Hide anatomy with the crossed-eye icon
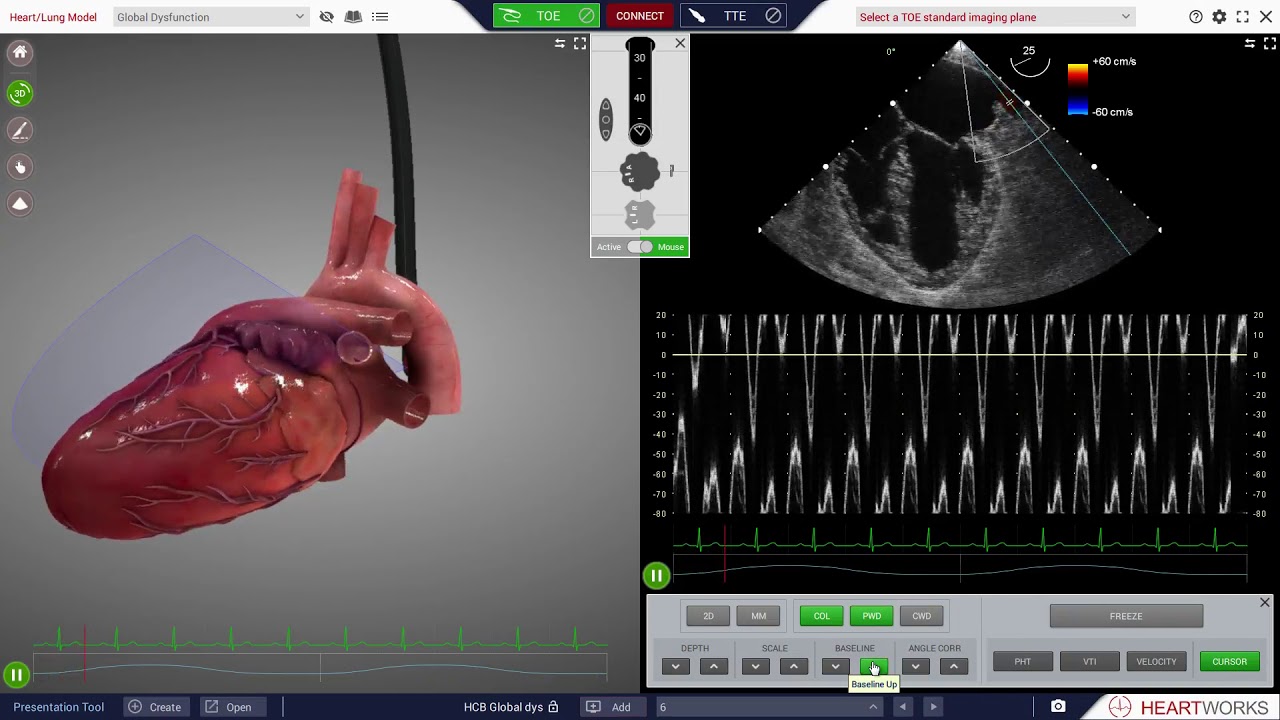This screenshot has height=720, width=1280. point(326,17)
